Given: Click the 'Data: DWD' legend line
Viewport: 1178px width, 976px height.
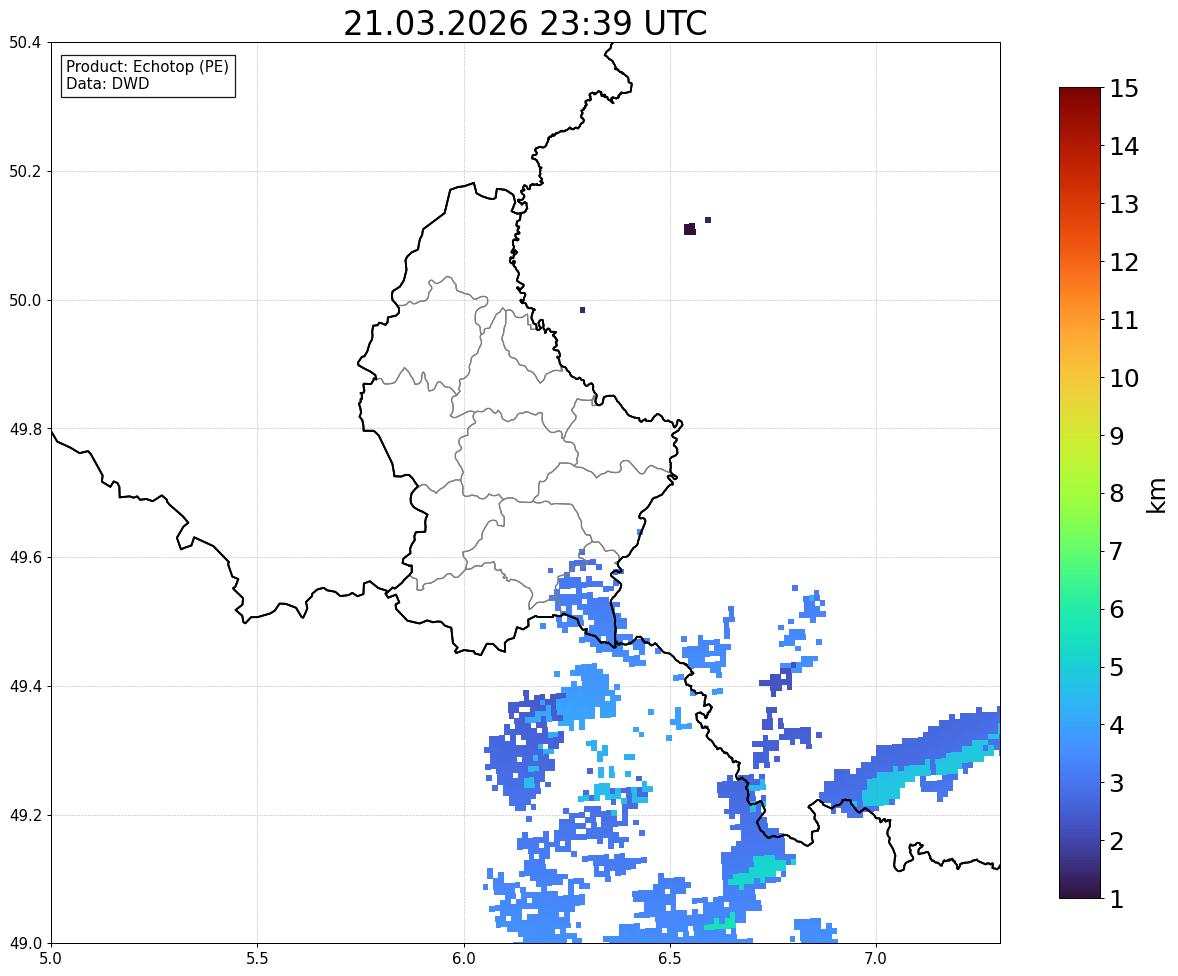Looking at the screenshot, I should [x=107, y=83].
